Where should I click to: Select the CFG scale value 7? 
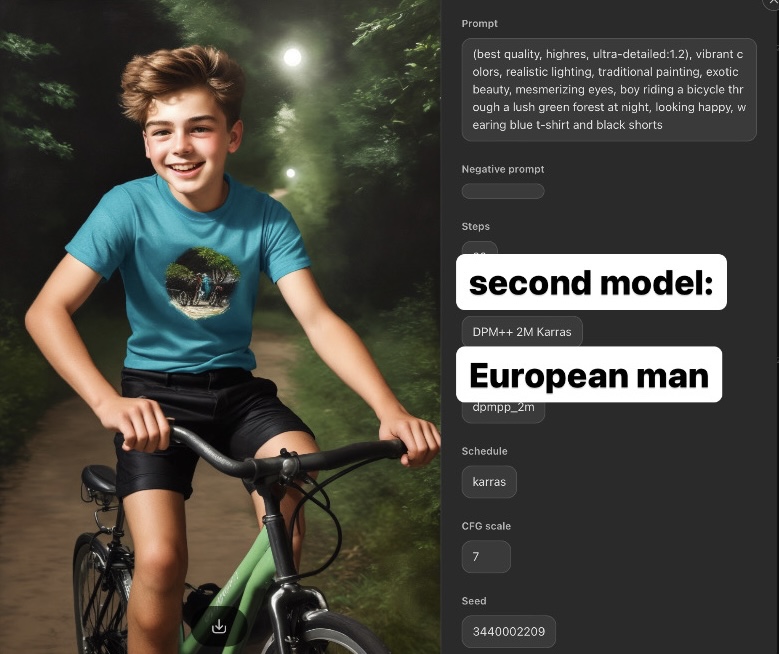pos(486,557)
